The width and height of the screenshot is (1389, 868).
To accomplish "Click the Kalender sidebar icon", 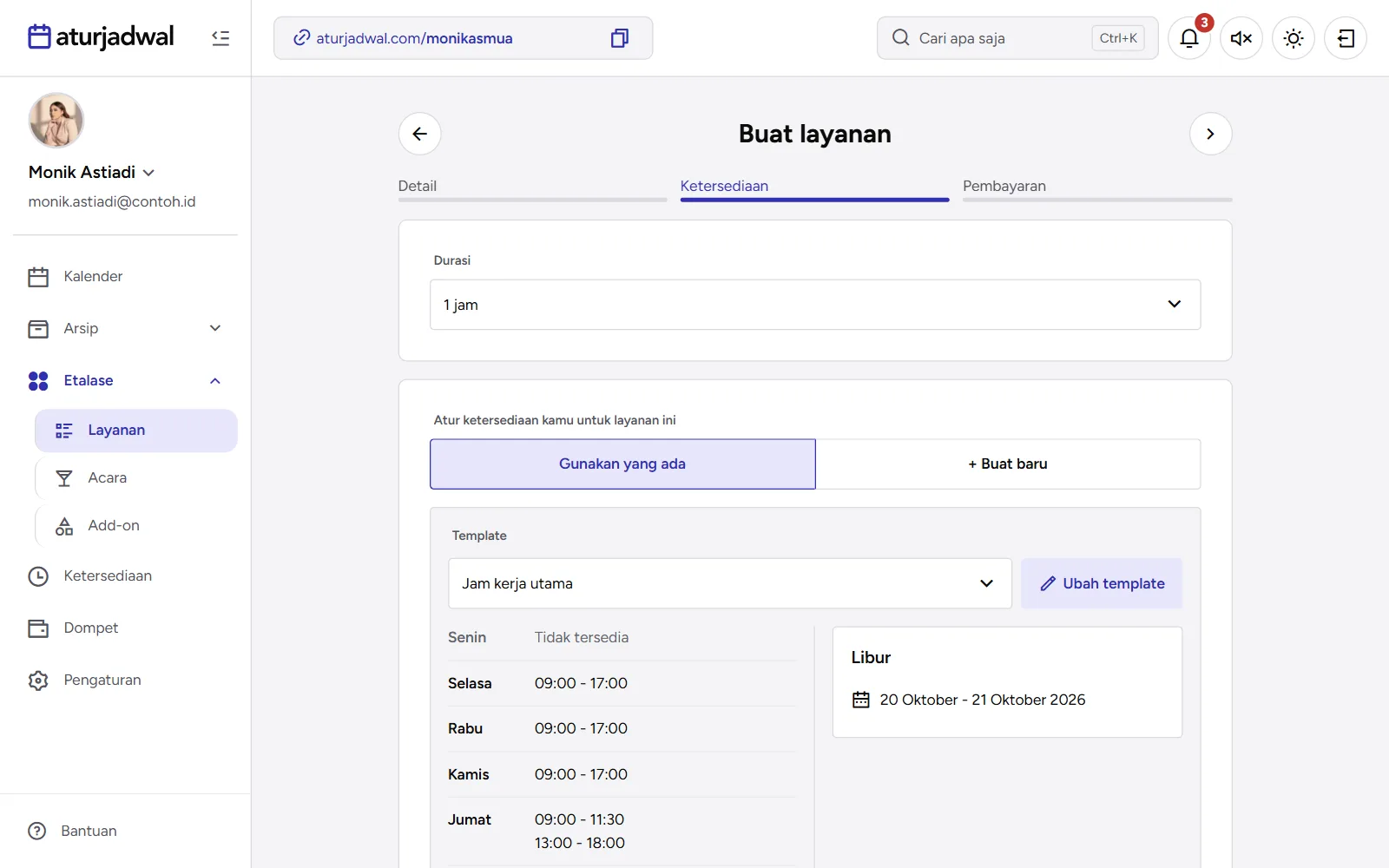I will point(38,277).
